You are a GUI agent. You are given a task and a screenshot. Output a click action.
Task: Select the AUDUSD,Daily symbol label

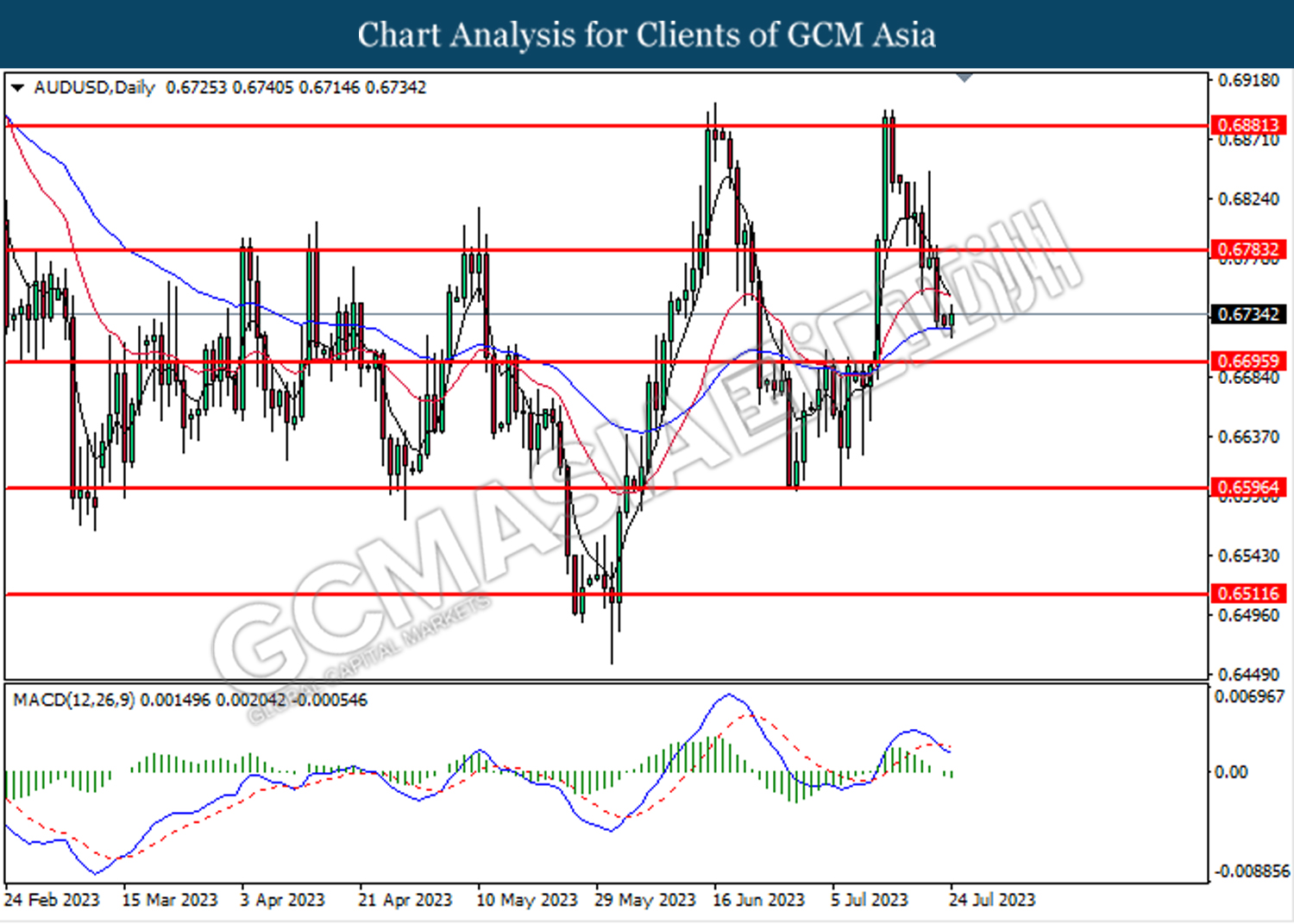(94, 87)
